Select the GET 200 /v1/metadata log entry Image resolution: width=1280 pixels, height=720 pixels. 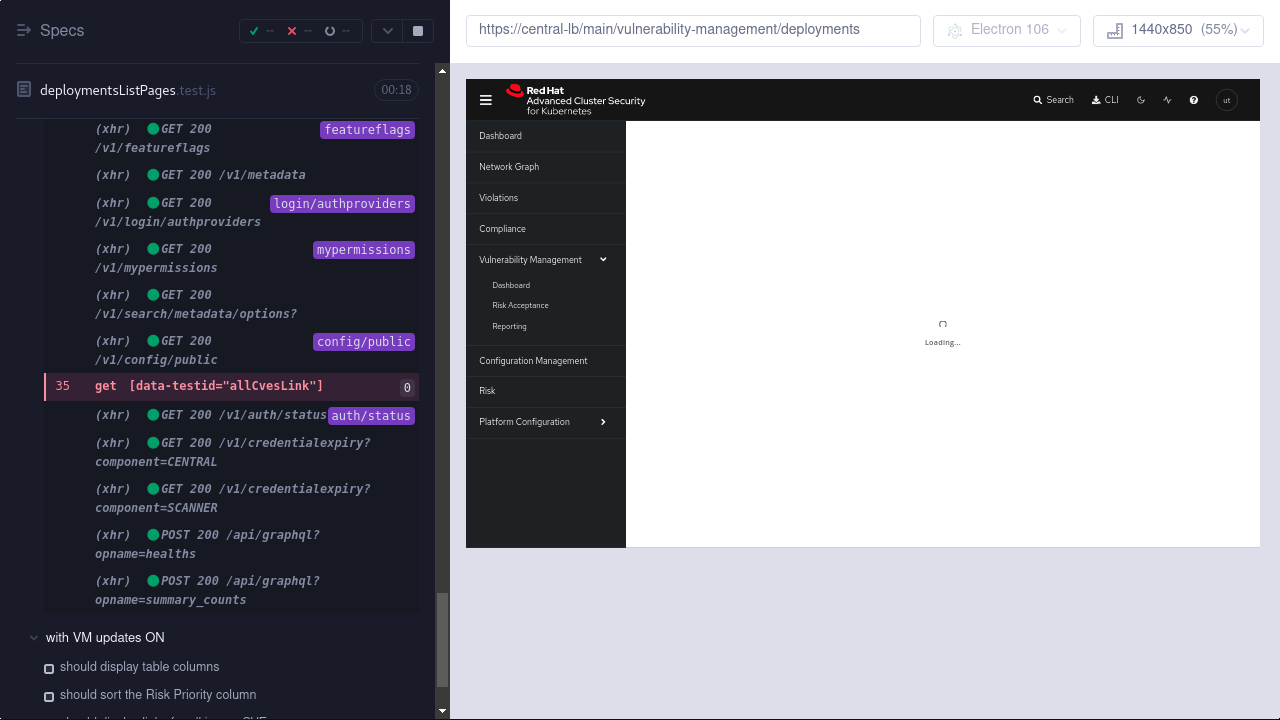[231, 175]
